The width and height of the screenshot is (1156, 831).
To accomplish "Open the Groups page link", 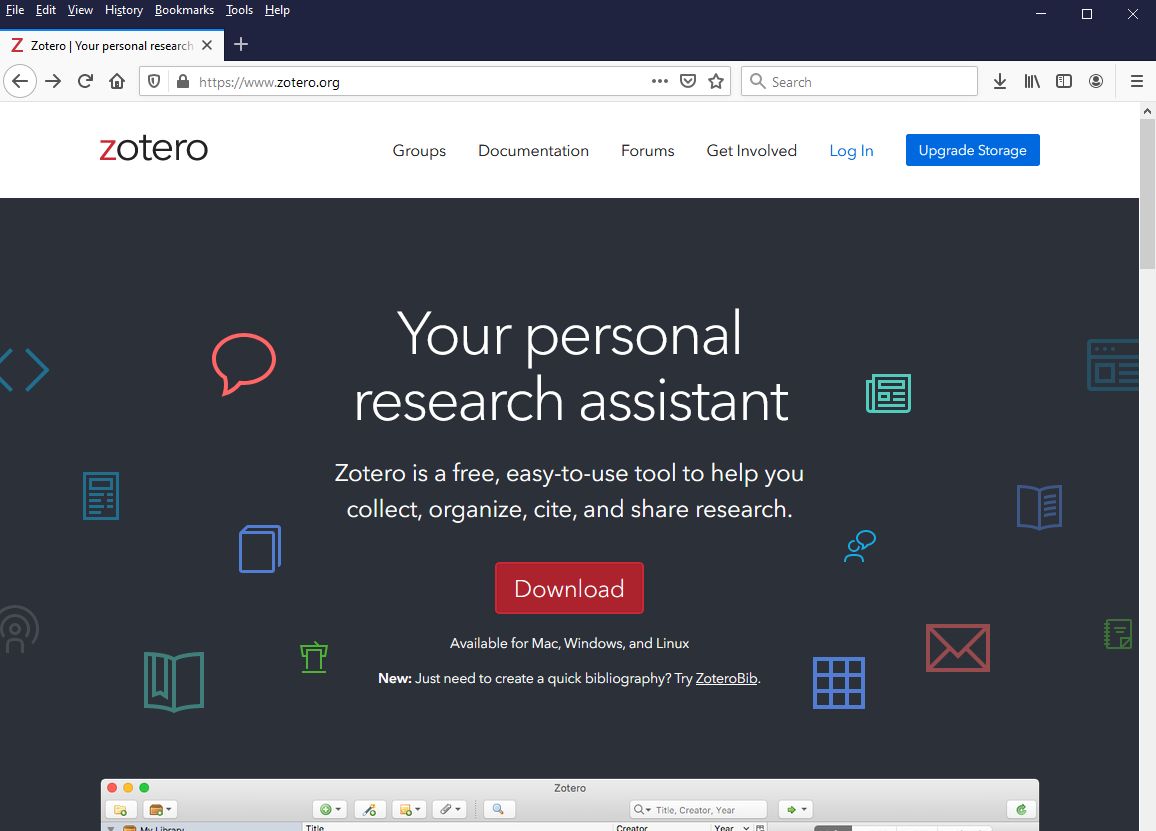I will coord(419,150).
